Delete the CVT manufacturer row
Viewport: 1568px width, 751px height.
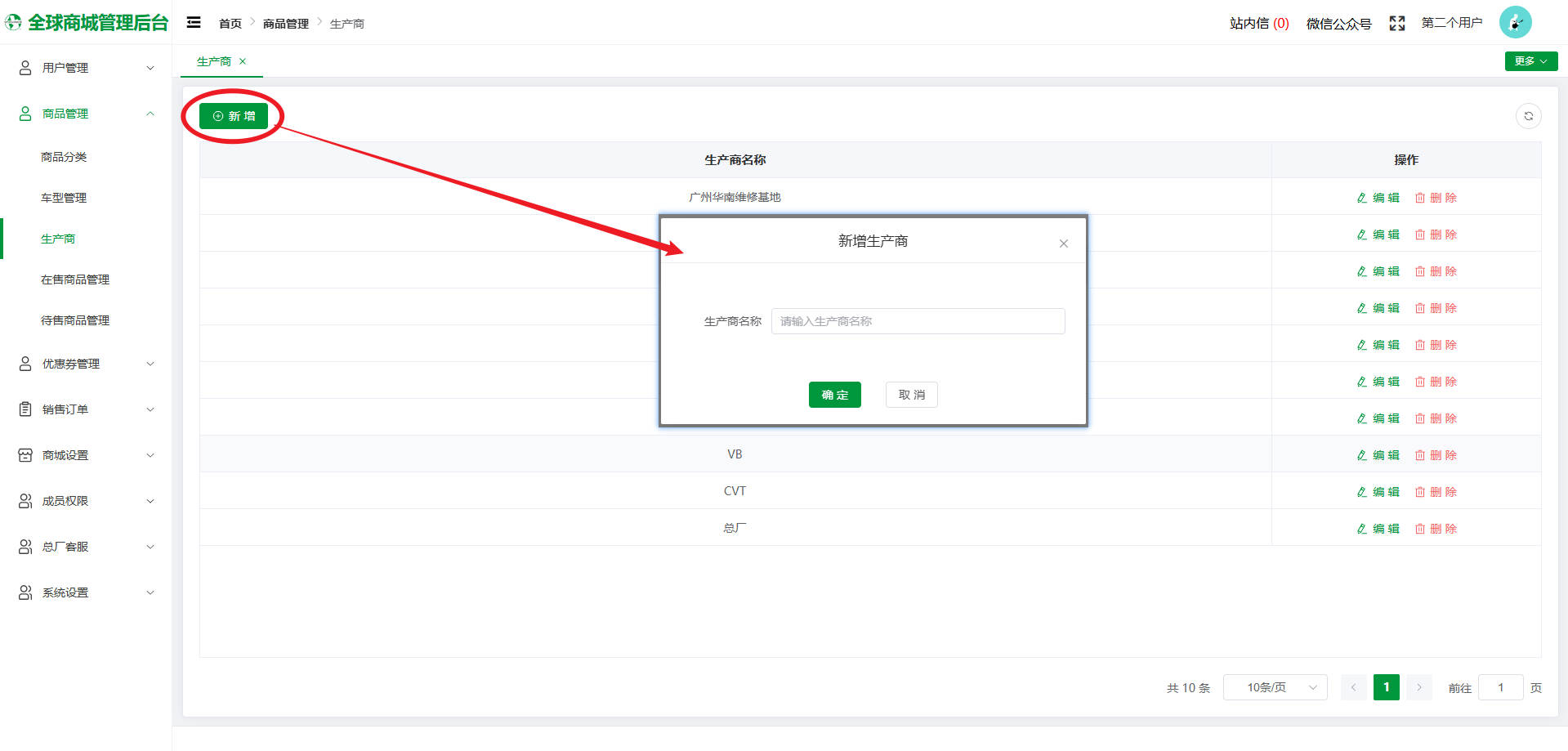point(1436,492)
